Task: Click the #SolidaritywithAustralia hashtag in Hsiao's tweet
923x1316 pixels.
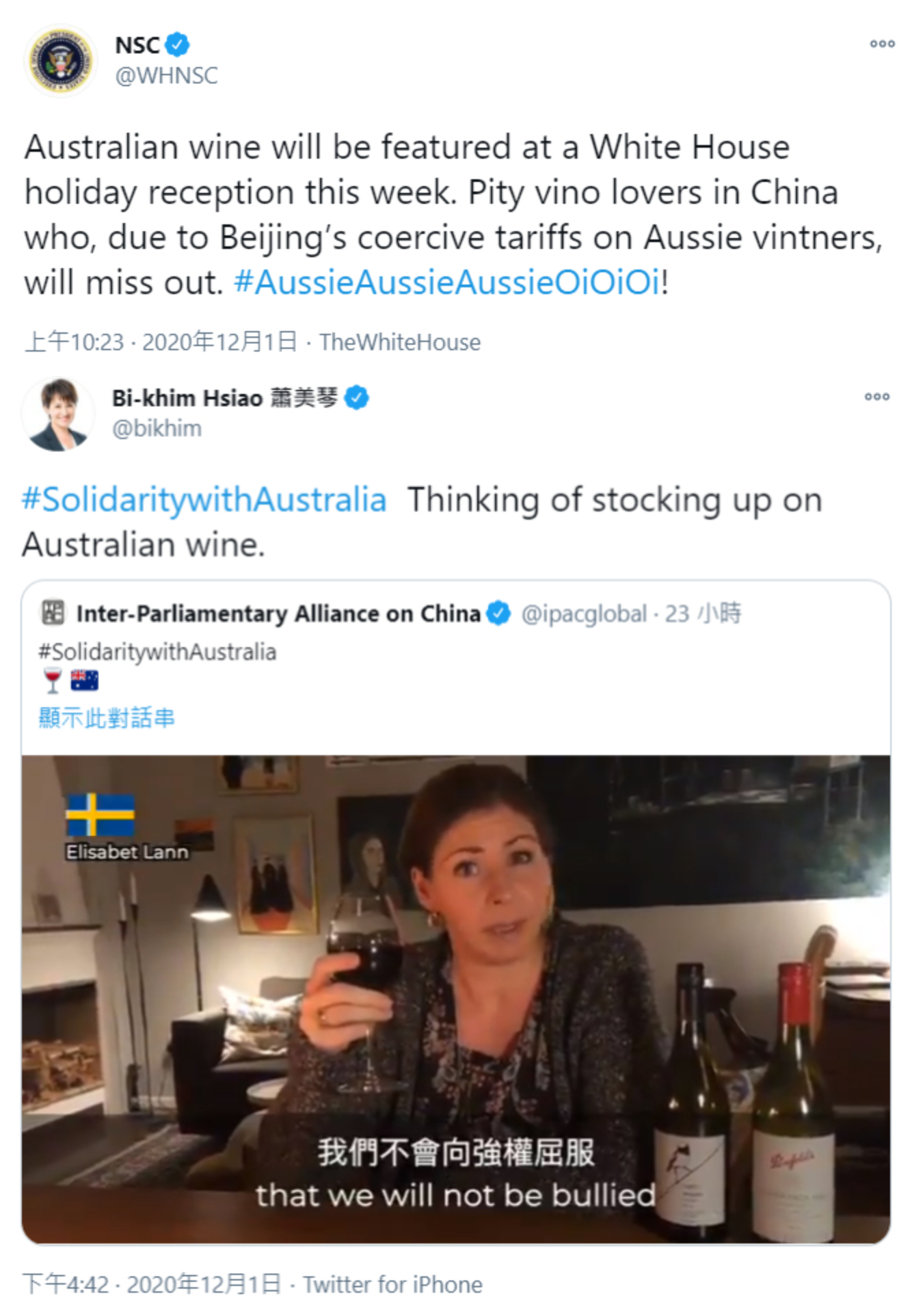Action: point(204,500)
